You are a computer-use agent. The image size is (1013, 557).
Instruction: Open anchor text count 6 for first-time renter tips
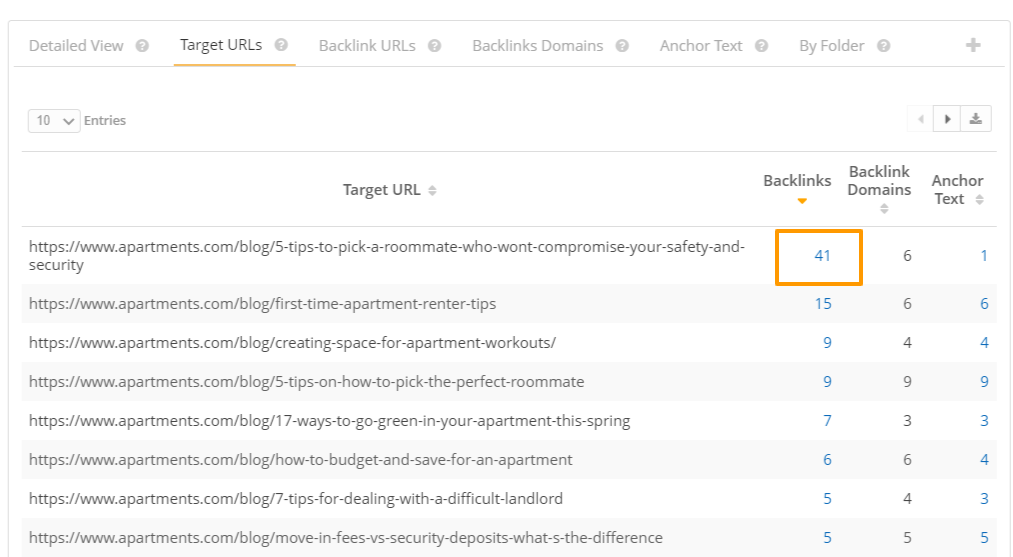click(x=984, y=304)
